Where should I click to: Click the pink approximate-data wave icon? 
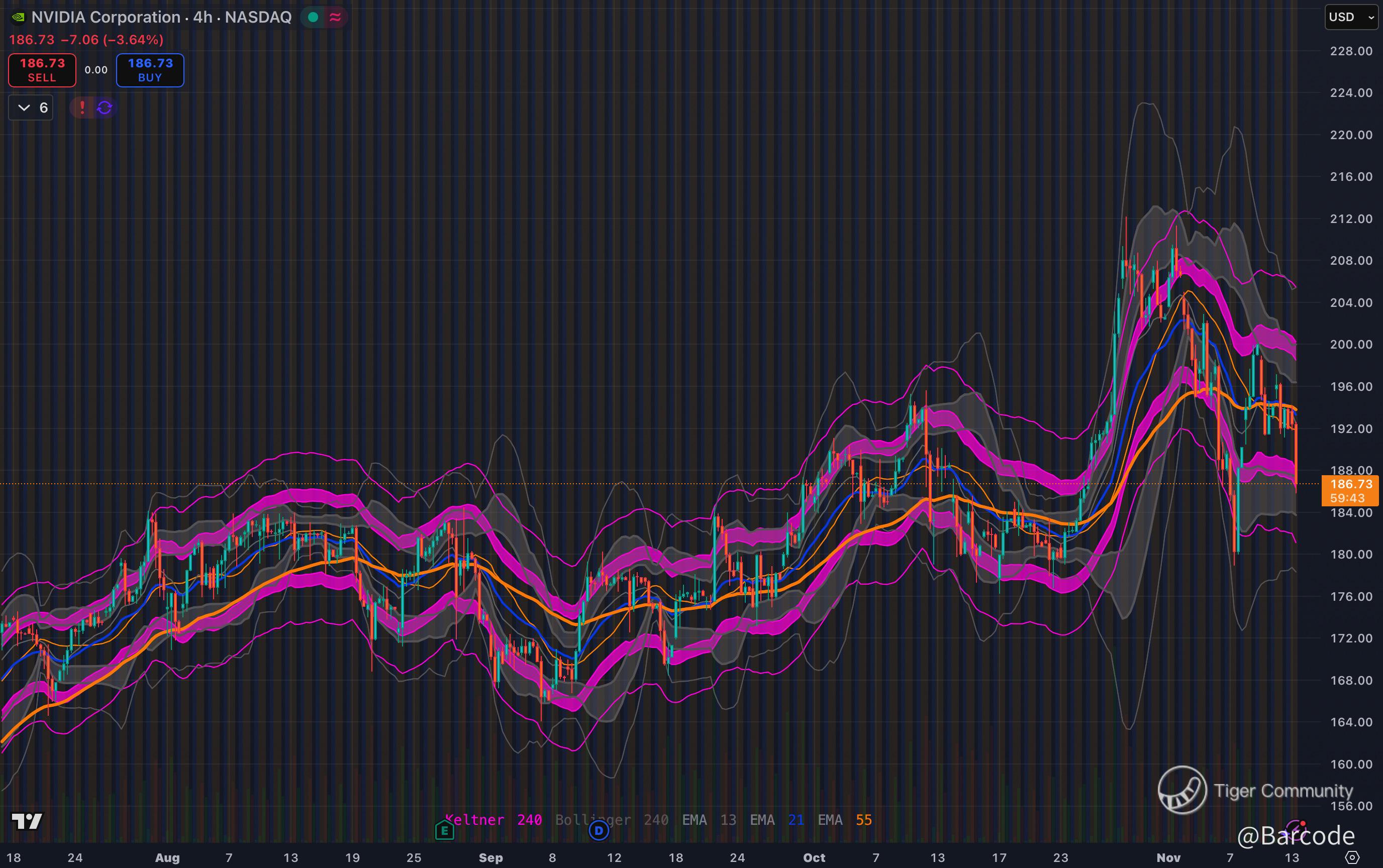(335, 17)
